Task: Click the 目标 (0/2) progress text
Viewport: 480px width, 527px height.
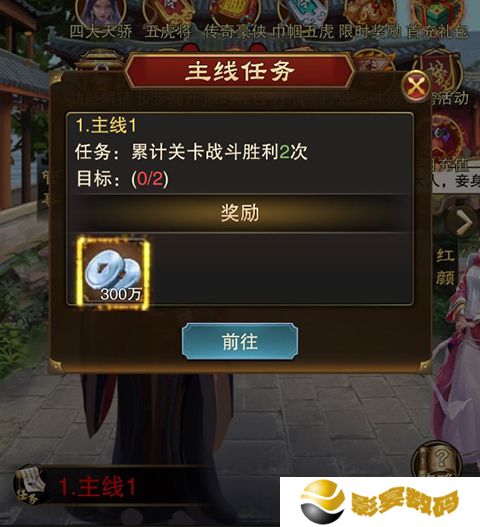Action: click(123, 178)
